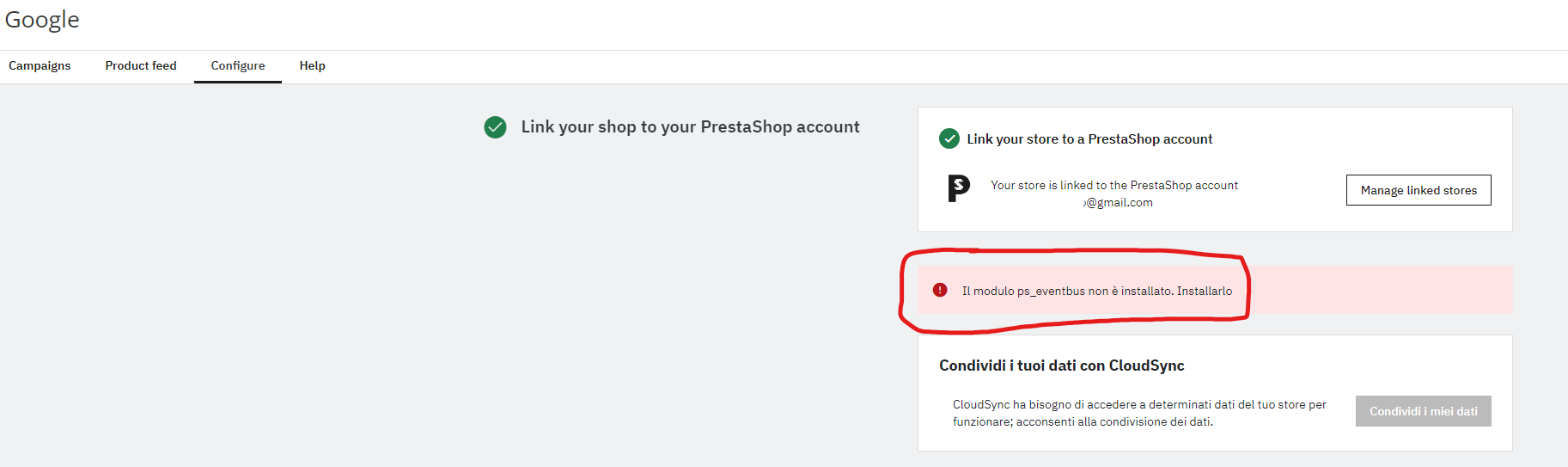1568x467 pixels.
Task: Click the red error exclamation icon
Action: click(x=940, y=291)
